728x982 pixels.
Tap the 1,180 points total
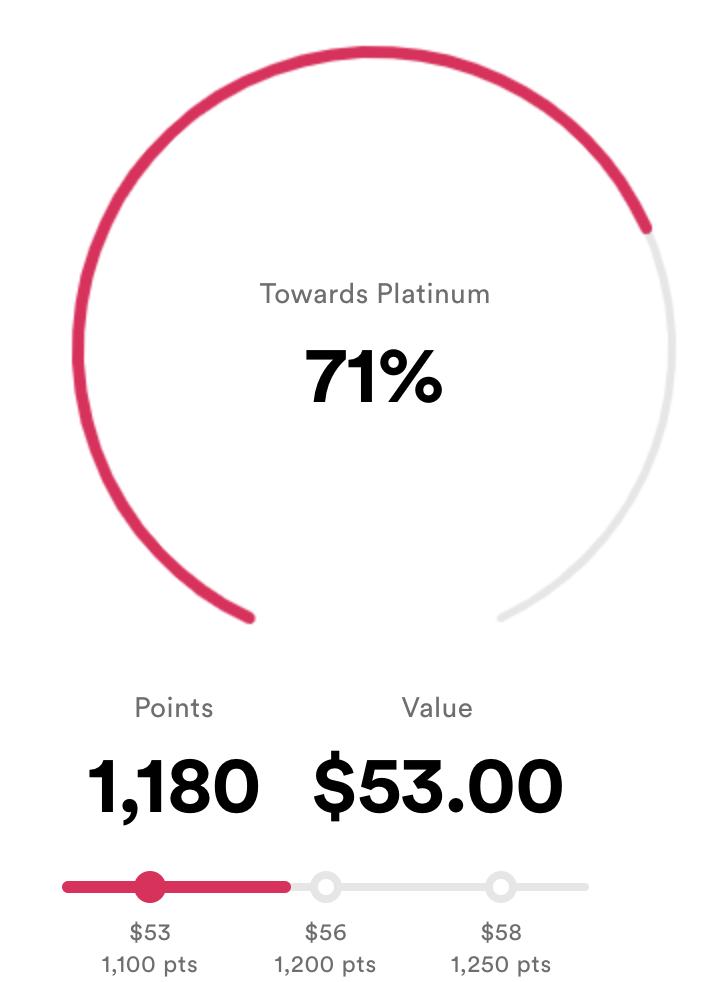tap(173, 787)
